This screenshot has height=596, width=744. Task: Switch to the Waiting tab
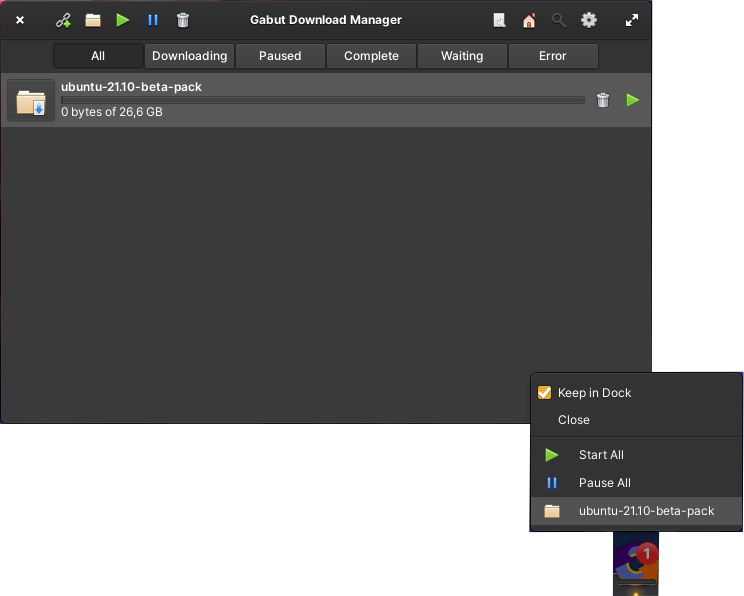[462, 56]
